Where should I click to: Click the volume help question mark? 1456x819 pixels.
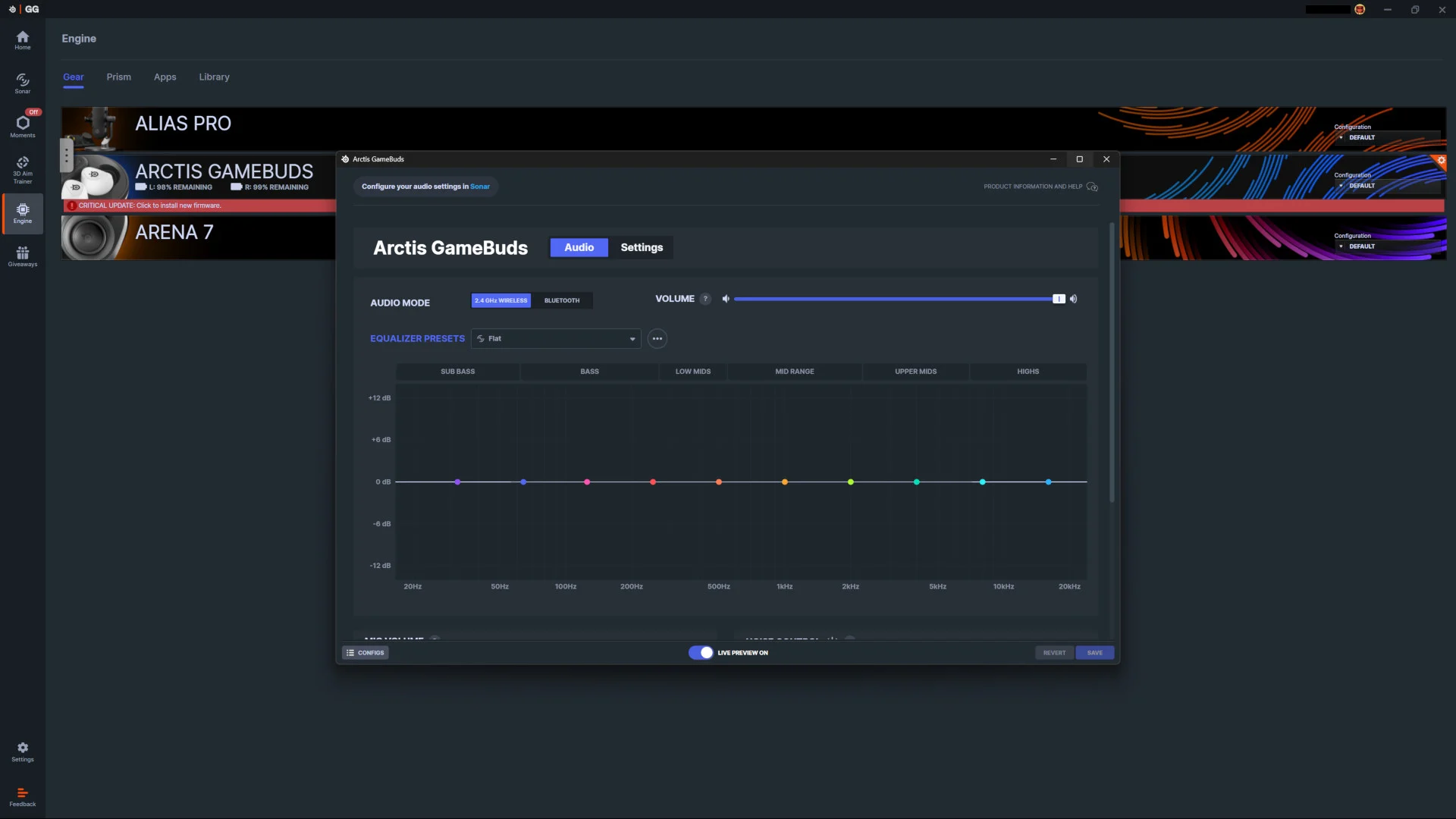(x=705, y=299)
